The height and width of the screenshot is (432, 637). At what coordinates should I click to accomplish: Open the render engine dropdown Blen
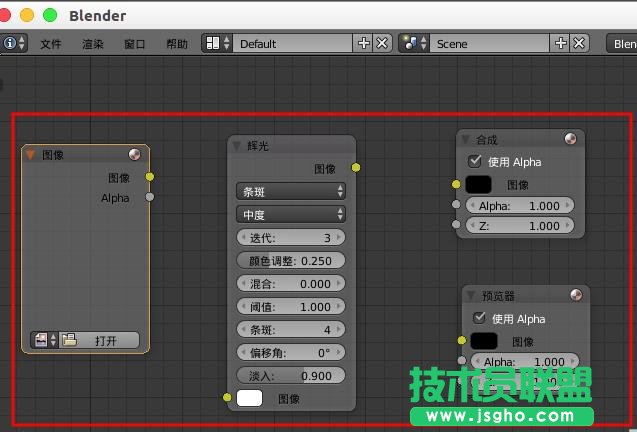622,43
